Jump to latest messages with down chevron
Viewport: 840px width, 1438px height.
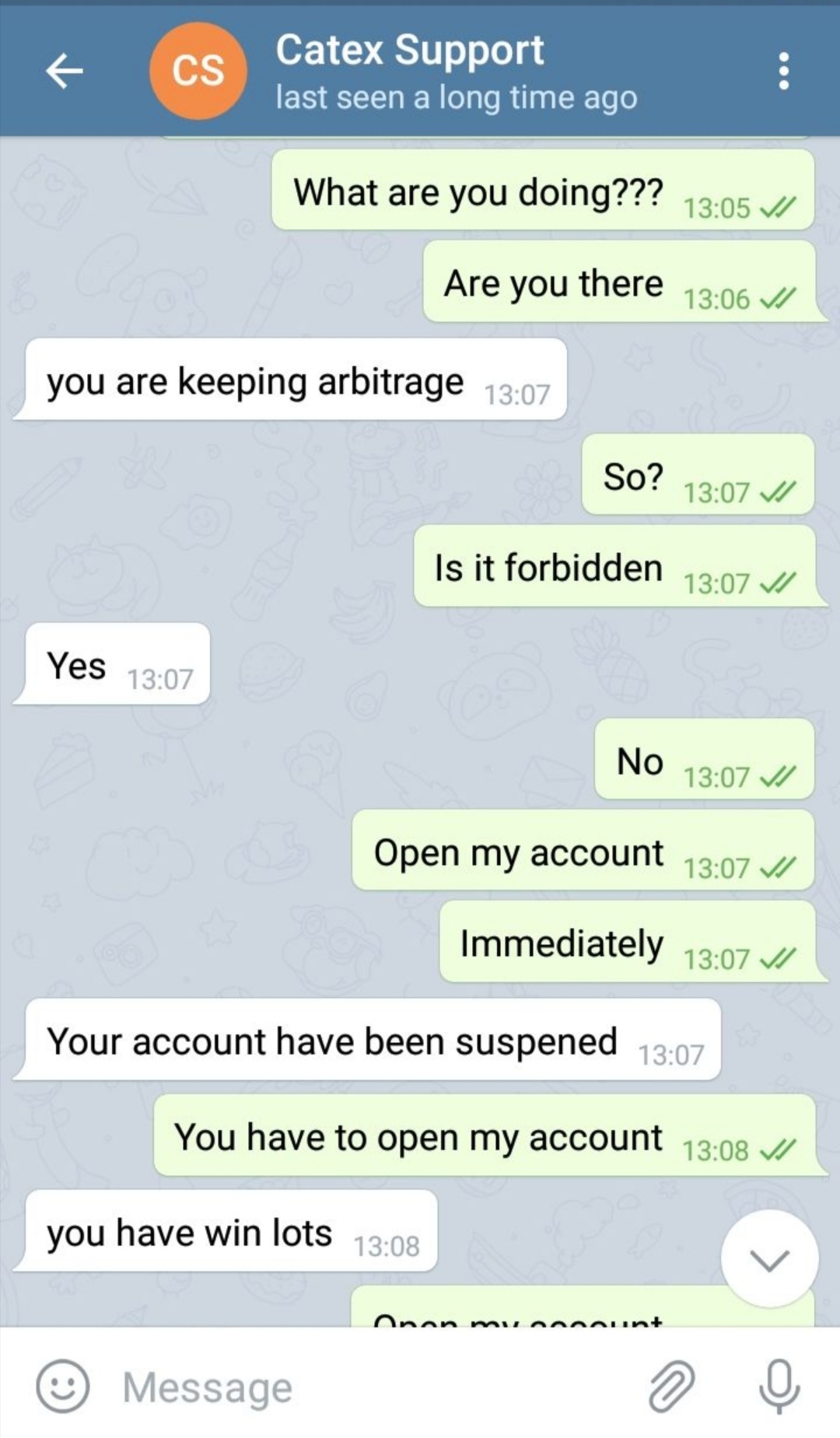(769, 1259)
